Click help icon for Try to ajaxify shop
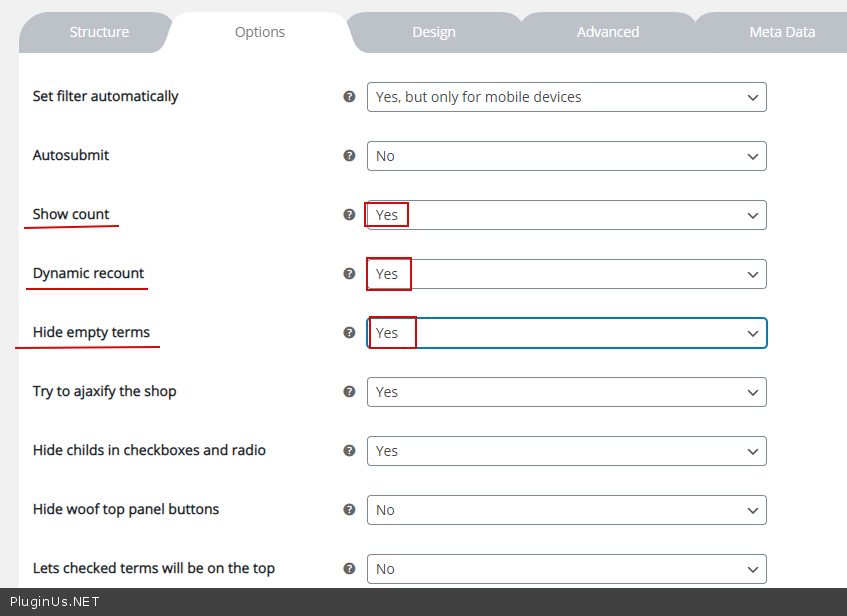847x616 pixels. pos(349,392)
